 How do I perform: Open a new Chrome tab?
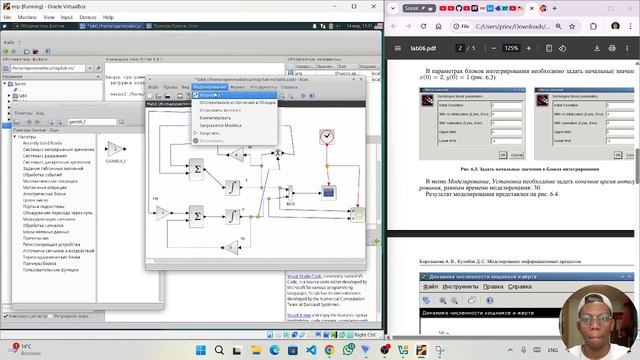click(x=554, y=8)
